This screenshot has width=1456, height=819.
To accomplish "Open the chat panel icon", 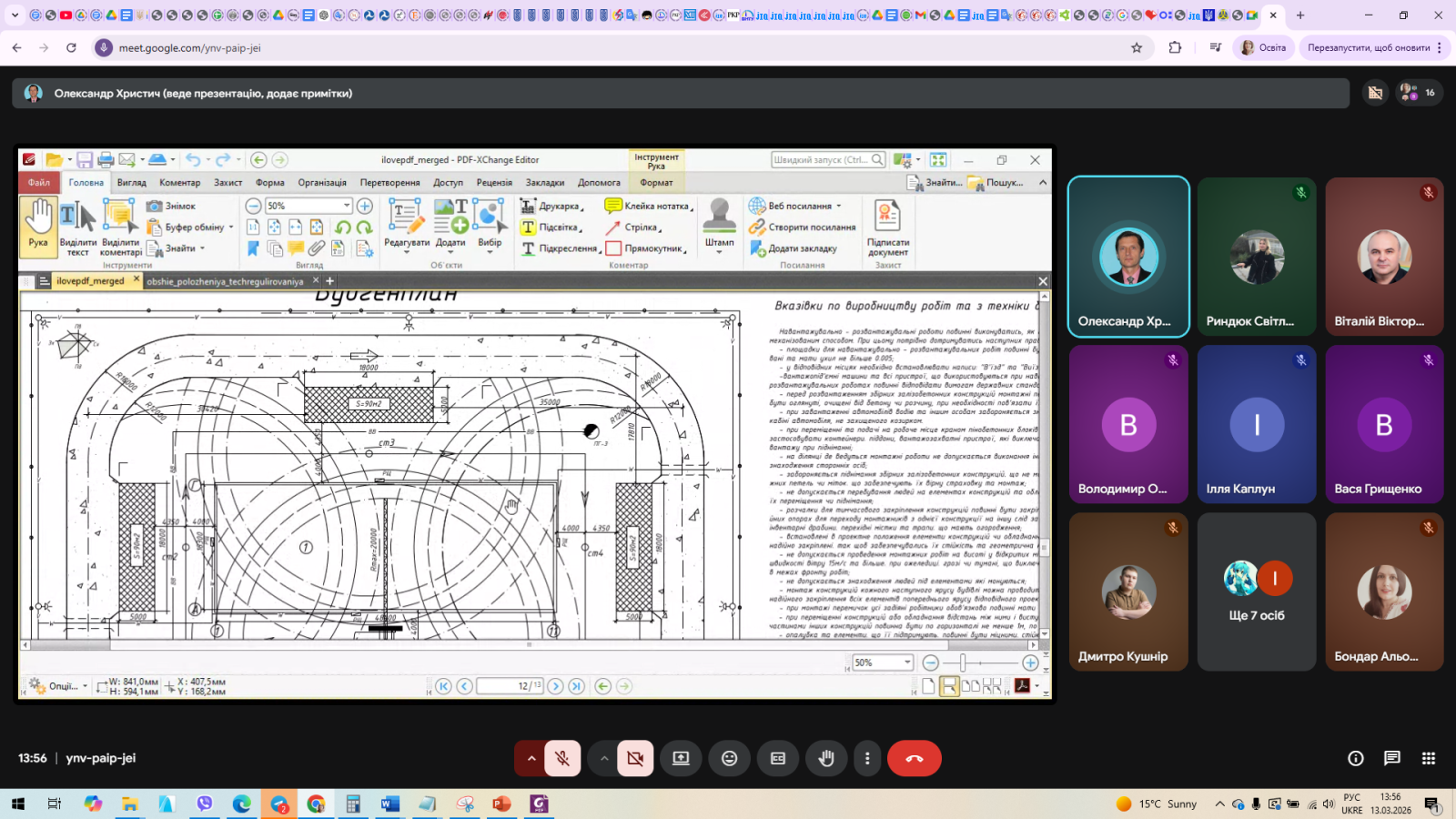I will tap(1391, 758).
